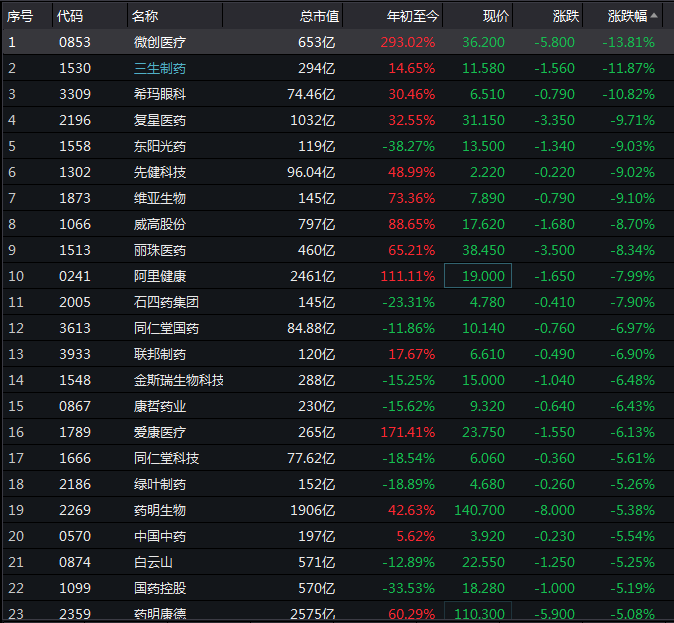Select stock code 2269 药明生物
Viewport: 674px width, 623px height.
coord(75,510)
